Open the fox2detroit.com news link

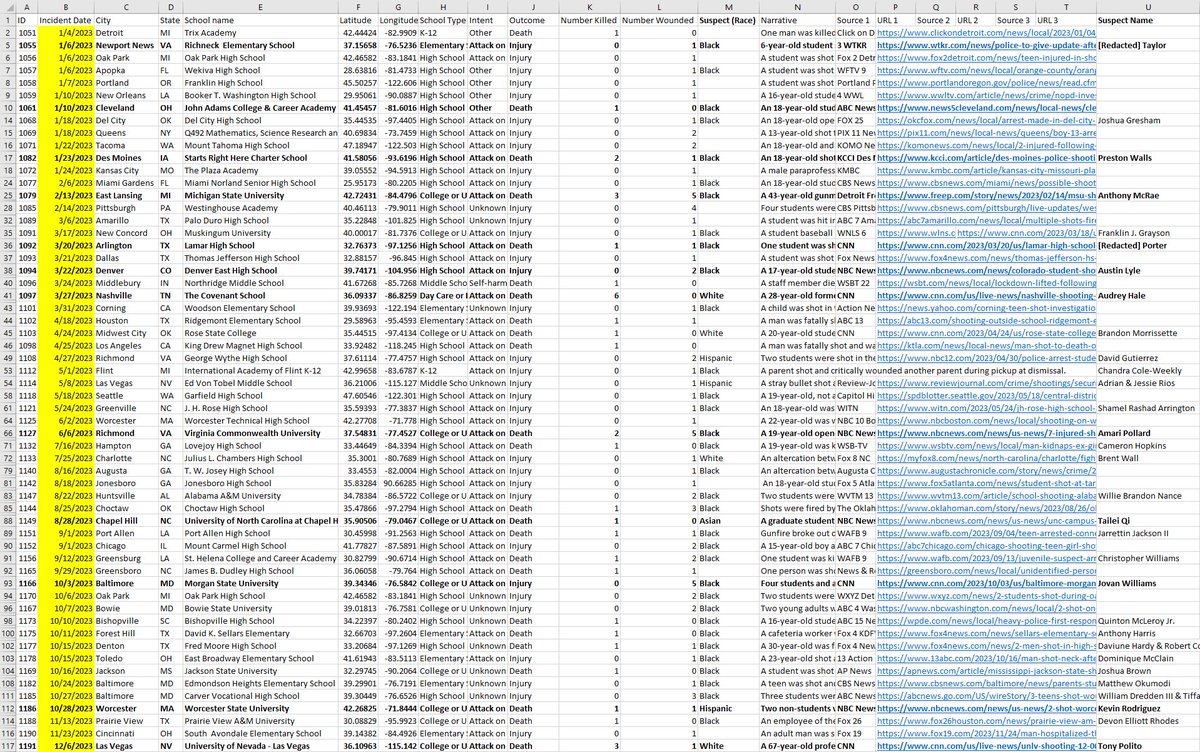coord(986,58)
